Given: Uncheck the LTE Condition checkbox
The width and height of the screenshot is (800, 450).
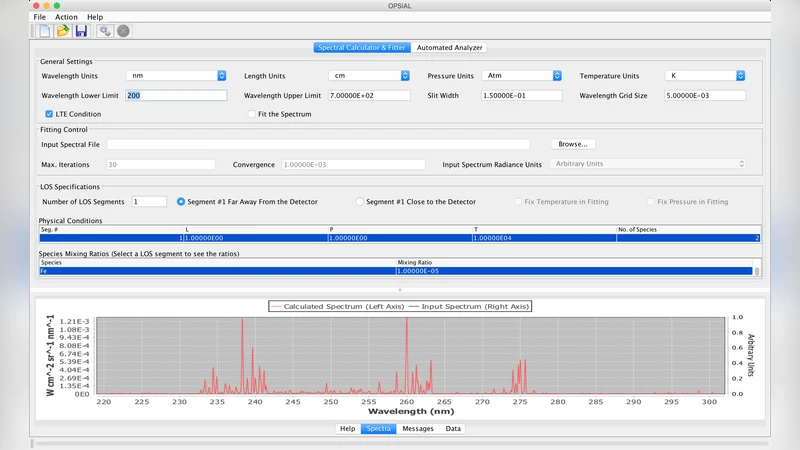Looking at the screenshot, I should pyautogui.click(x=49, y=114).
